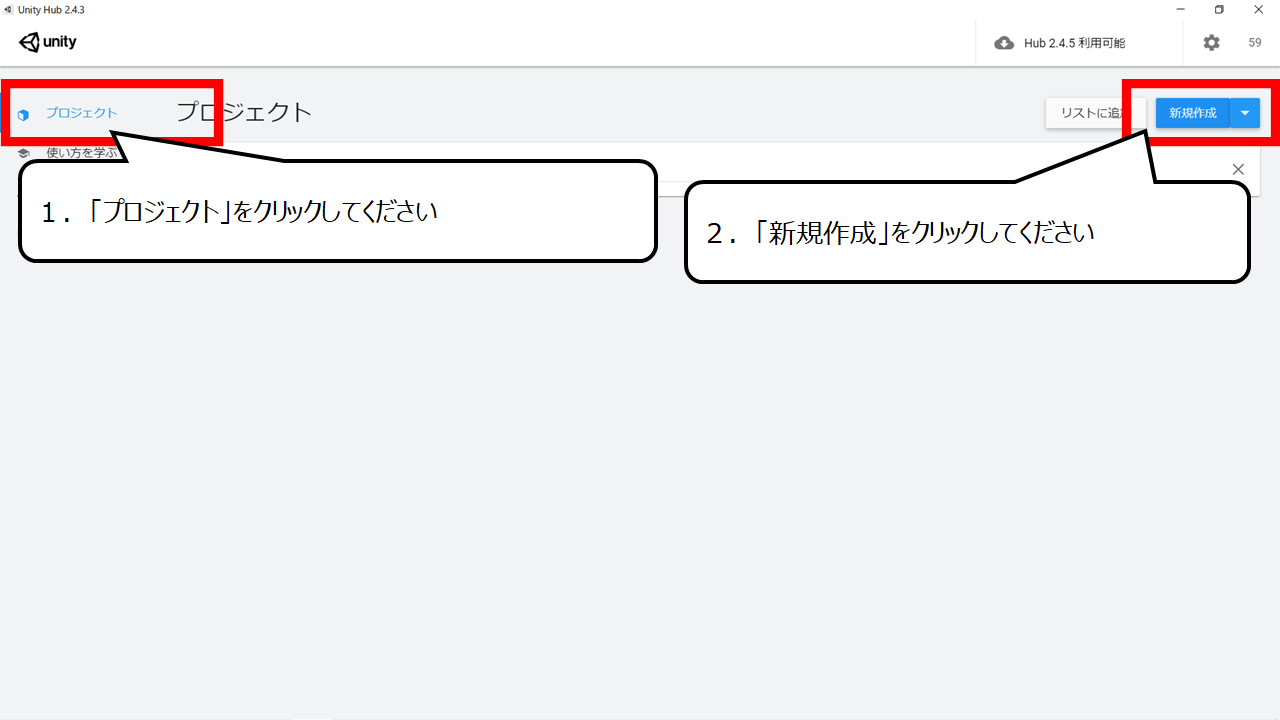Close the Unity Hub window

[1259, 9]
